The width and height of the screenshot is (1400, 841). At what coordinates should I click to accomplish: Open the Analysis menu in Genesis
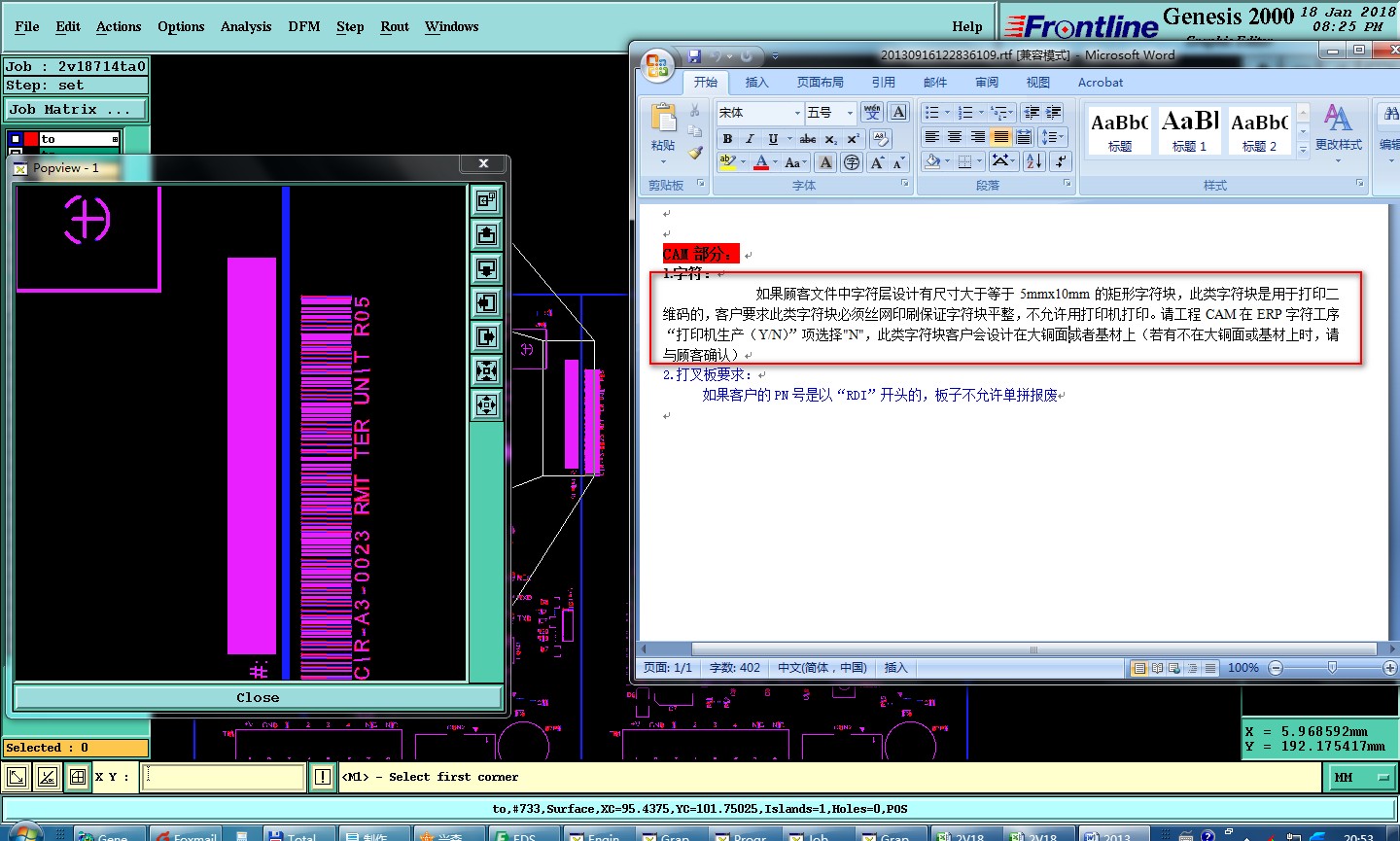245,27
